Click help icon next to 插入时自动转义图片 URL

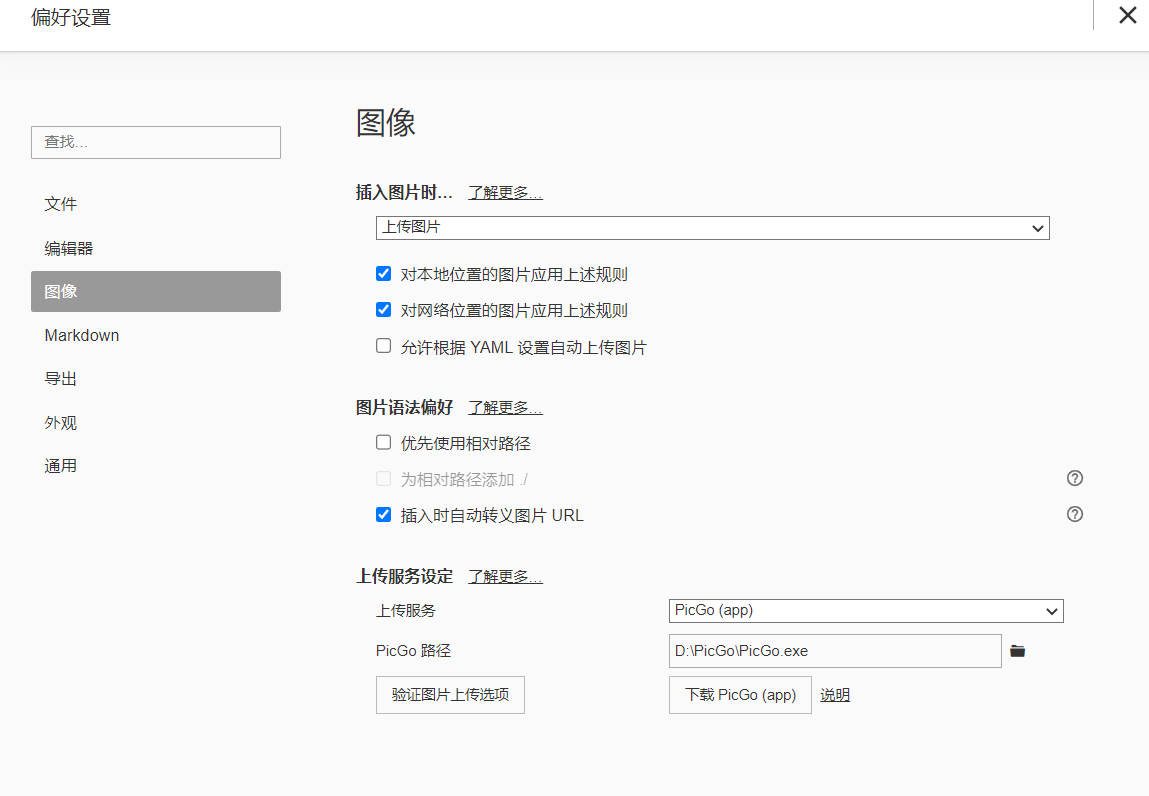point(1075,515)
